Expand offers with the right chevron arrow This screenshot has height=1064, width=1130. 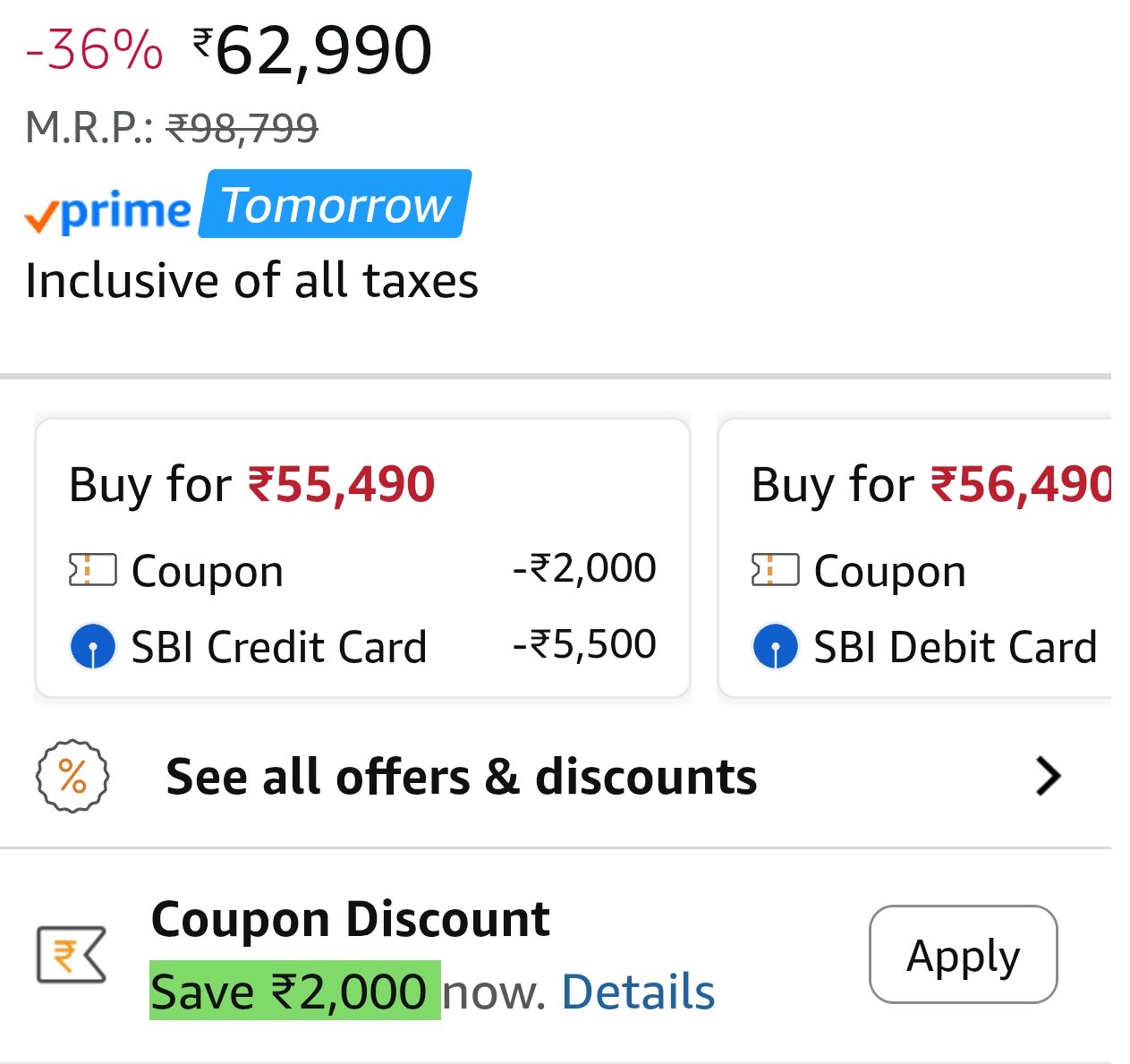coord(1048,776)
